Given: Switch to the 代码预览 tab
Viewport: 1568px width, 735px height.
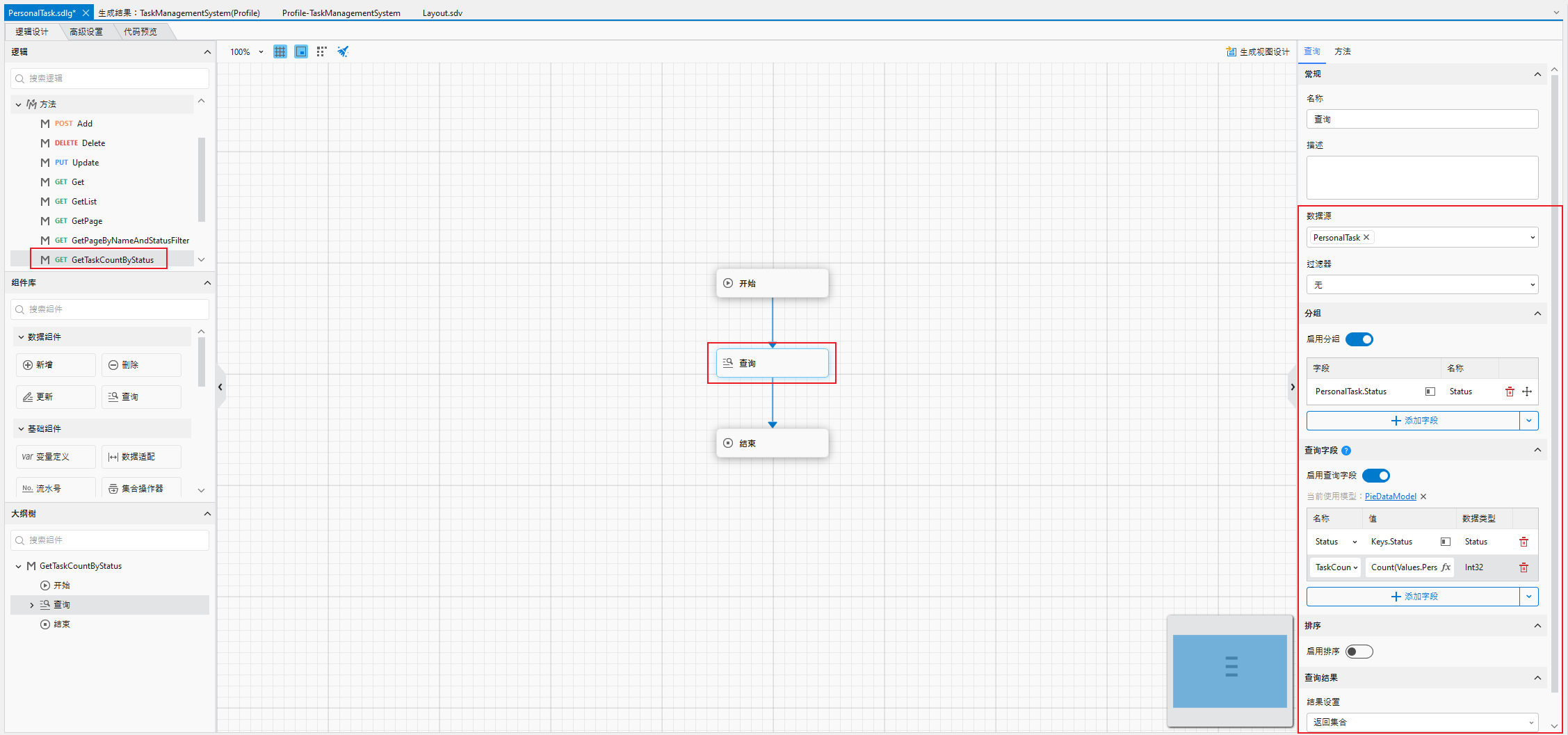Looking at the screenshot, I should tap(140, 31).
